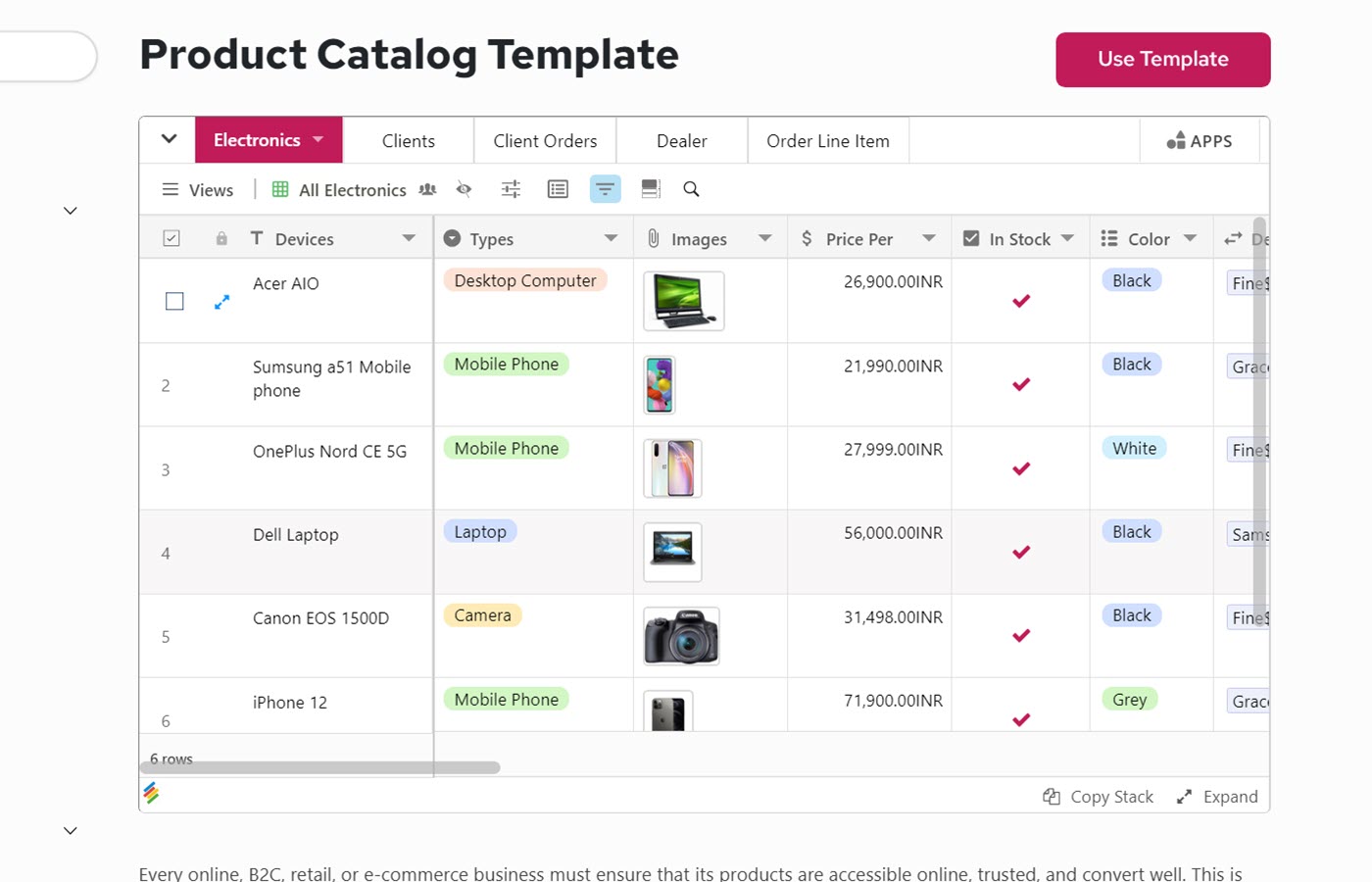Image resolution: width=1372 pixels, height=882 pixels.
Task: Open the Electronics tab dropdown arrow
Action: point(318,140)
